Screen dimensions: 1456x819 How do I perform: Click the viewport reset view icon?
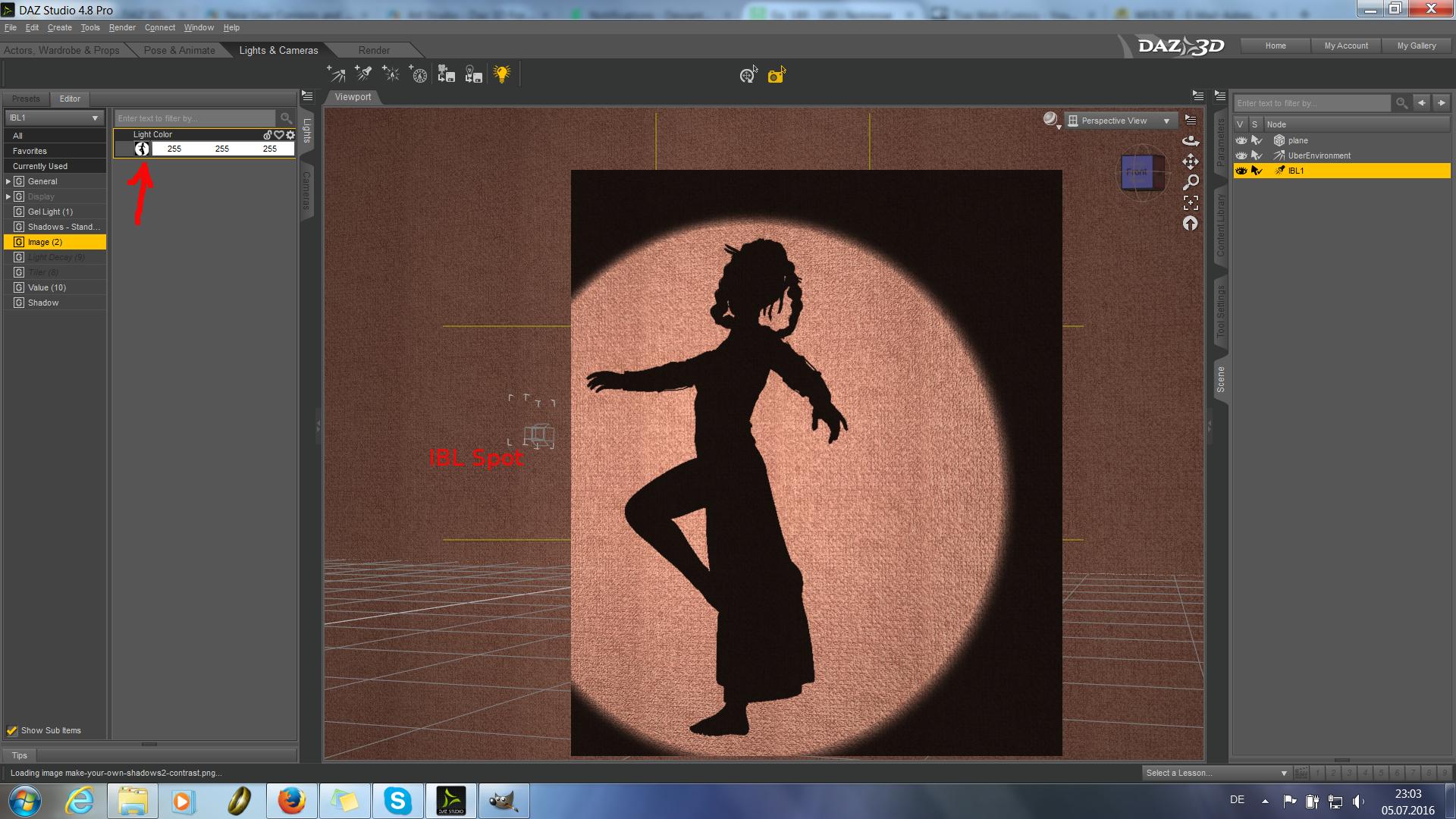[x=1191, y=224]
